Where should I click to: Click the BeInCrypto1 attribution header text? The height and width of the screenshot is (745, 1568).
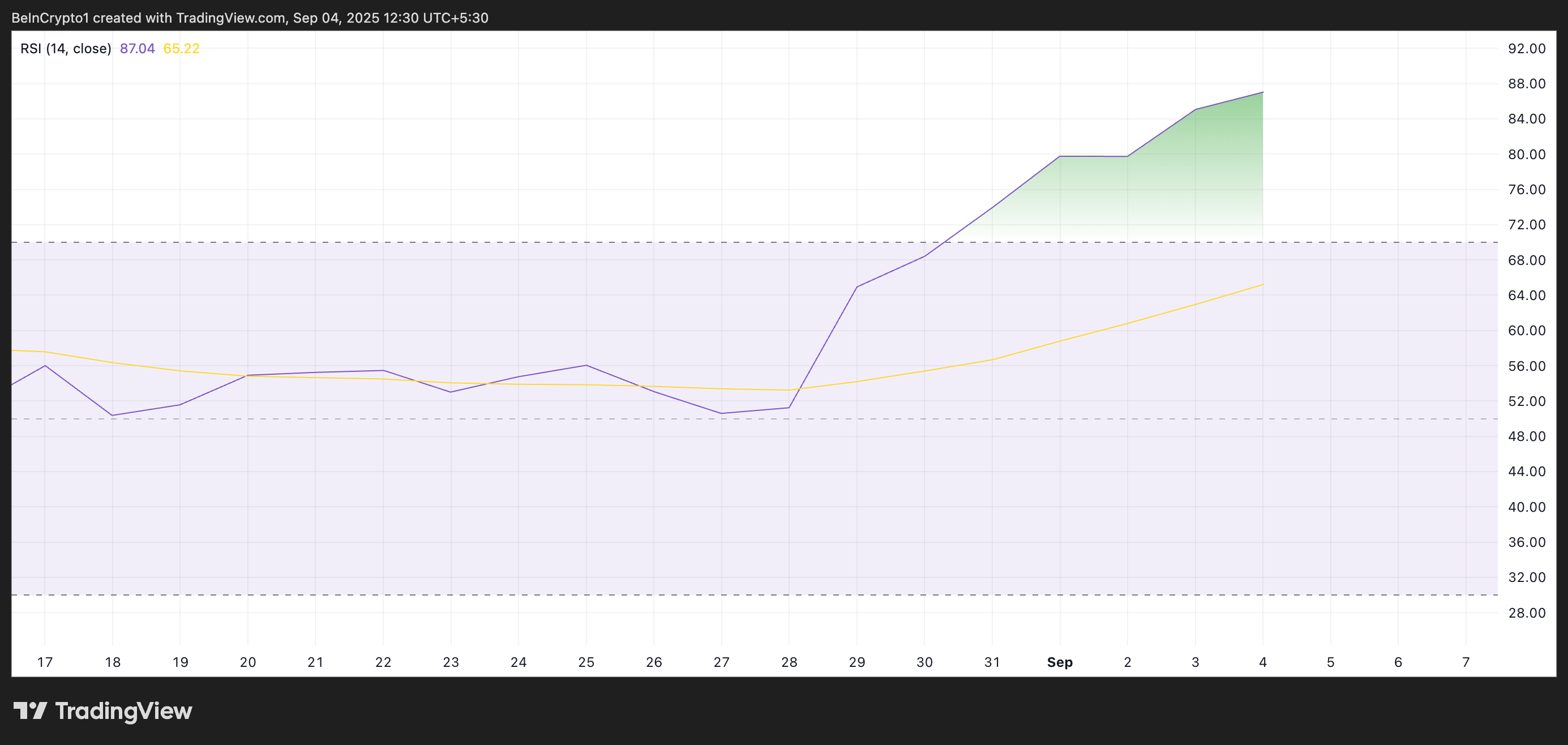(250, 18)
